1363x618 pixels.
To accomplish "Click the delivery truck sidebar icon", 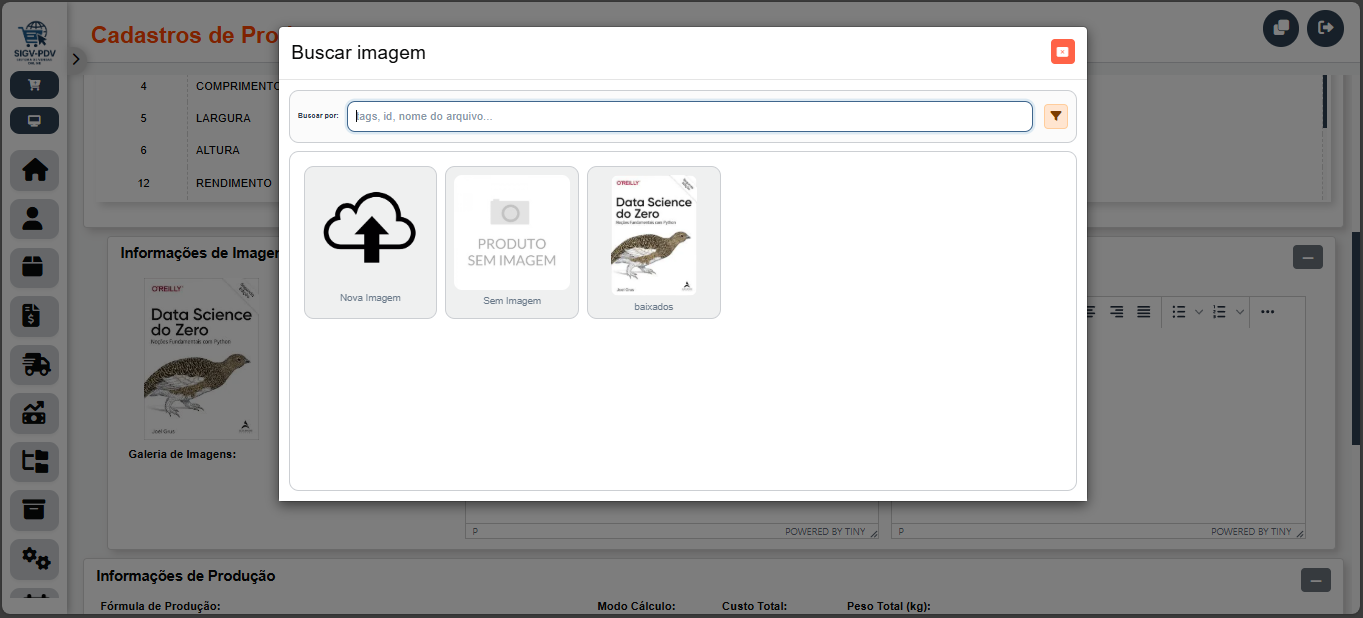I will tap(35, 365).
